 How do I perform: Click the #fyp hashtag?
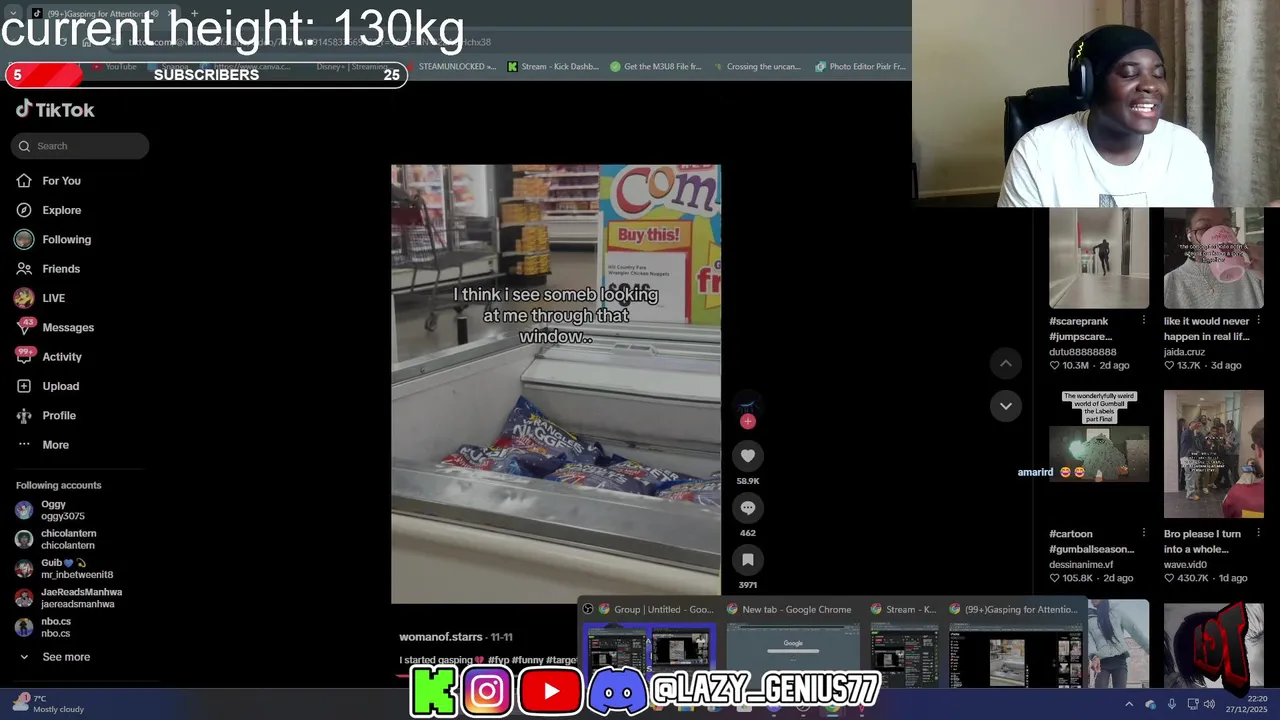pos(498,660)
